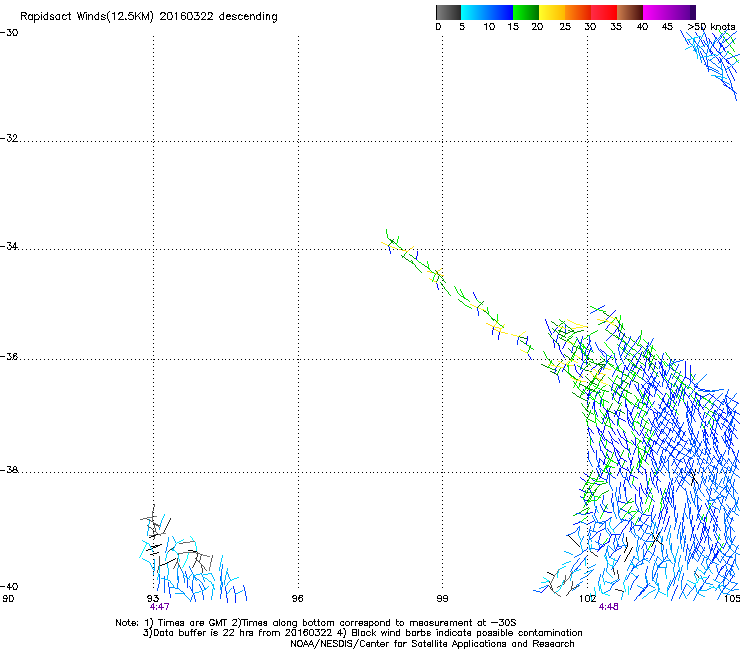
Task: Click the latitude label -30
Action: [9, 33]
